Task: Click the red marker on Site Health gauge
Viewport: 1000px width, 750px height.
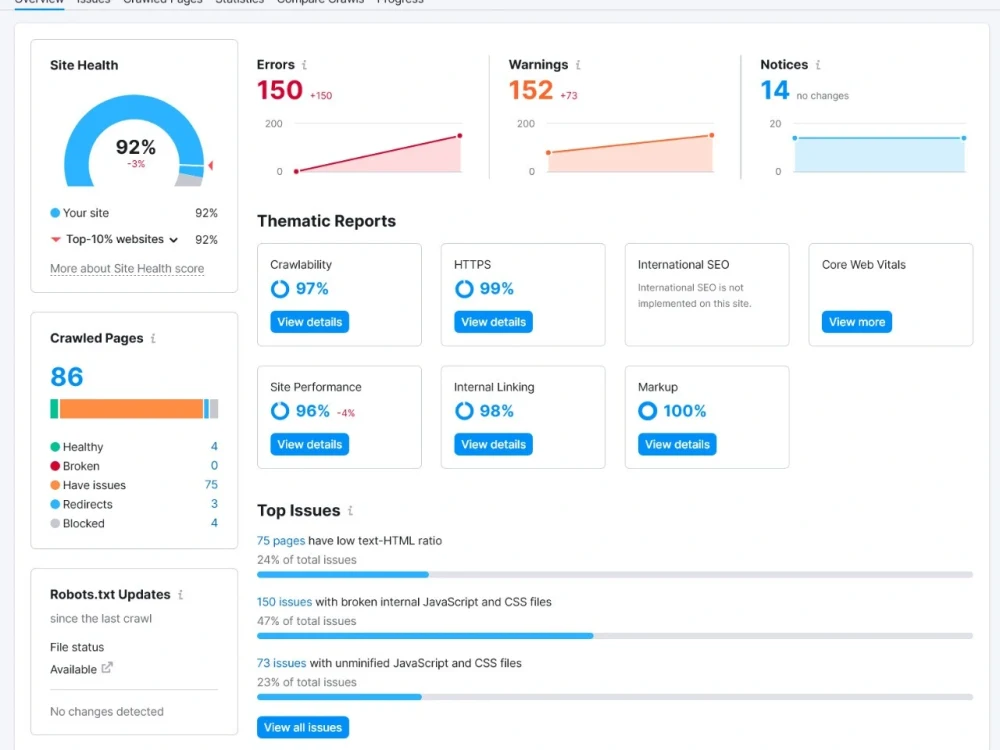Action: tap(210, 165)
